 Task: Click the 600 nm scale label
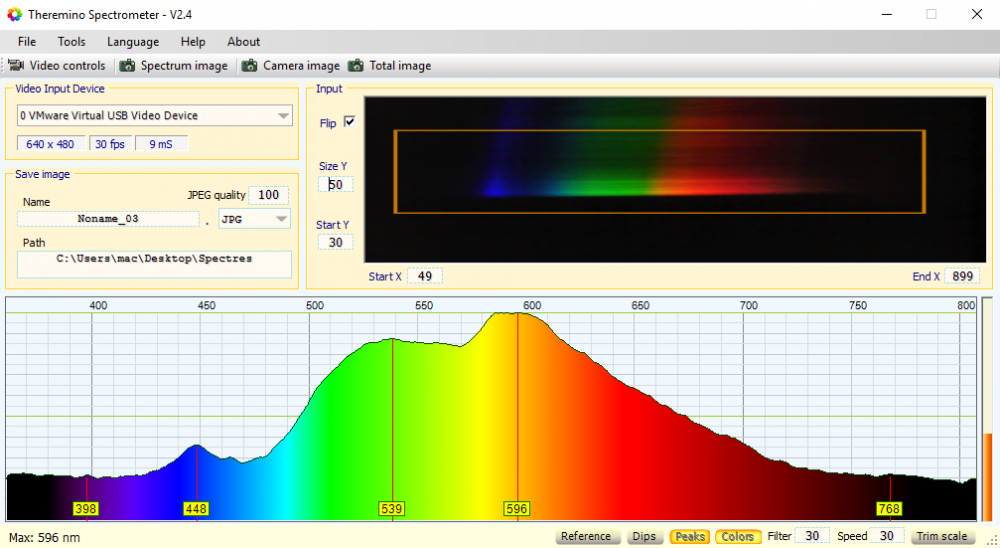(532, 306)
